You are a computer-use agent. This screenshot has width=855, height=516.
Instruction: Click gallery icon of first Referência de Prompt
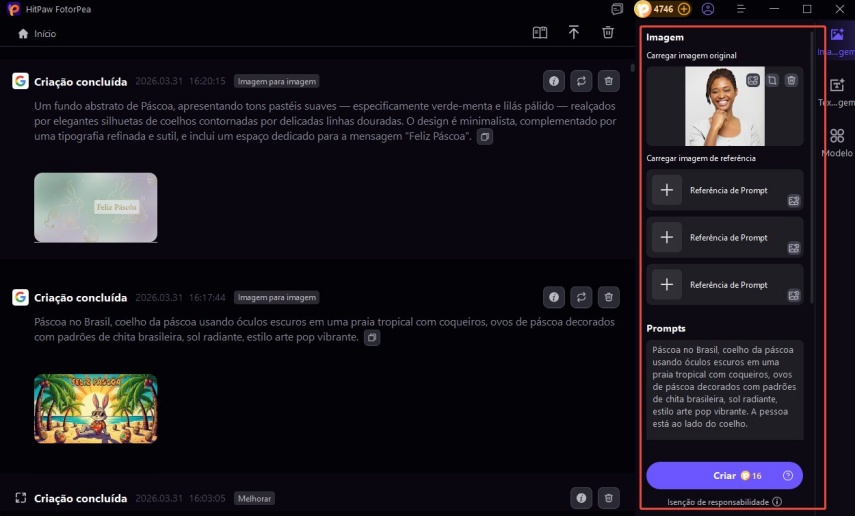tap(794, 201)
